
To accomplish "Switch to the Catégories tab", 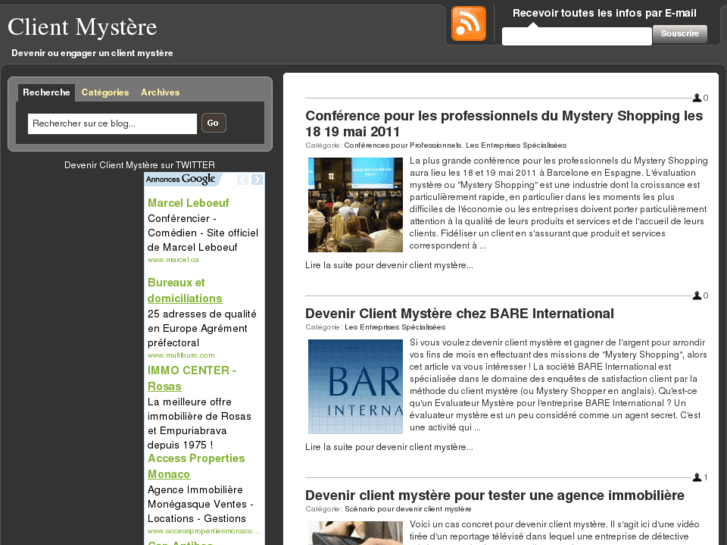I will pos(105,92).
